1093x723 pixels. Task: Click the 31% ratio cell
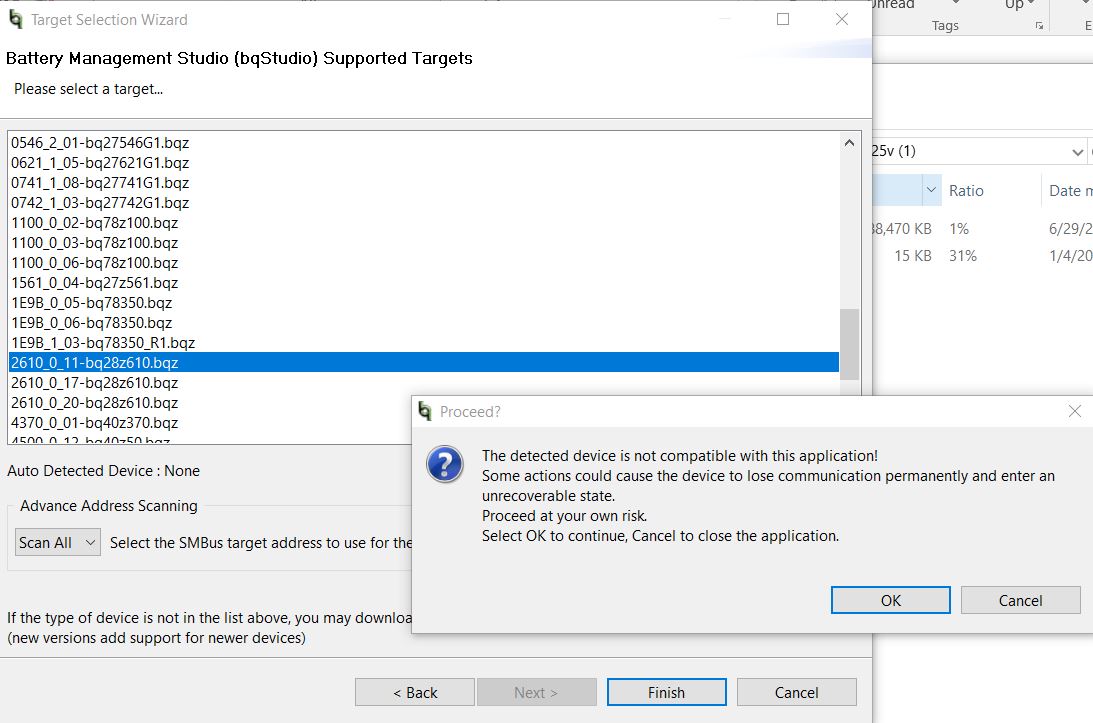pyautogui.click(x=963, y=256)
